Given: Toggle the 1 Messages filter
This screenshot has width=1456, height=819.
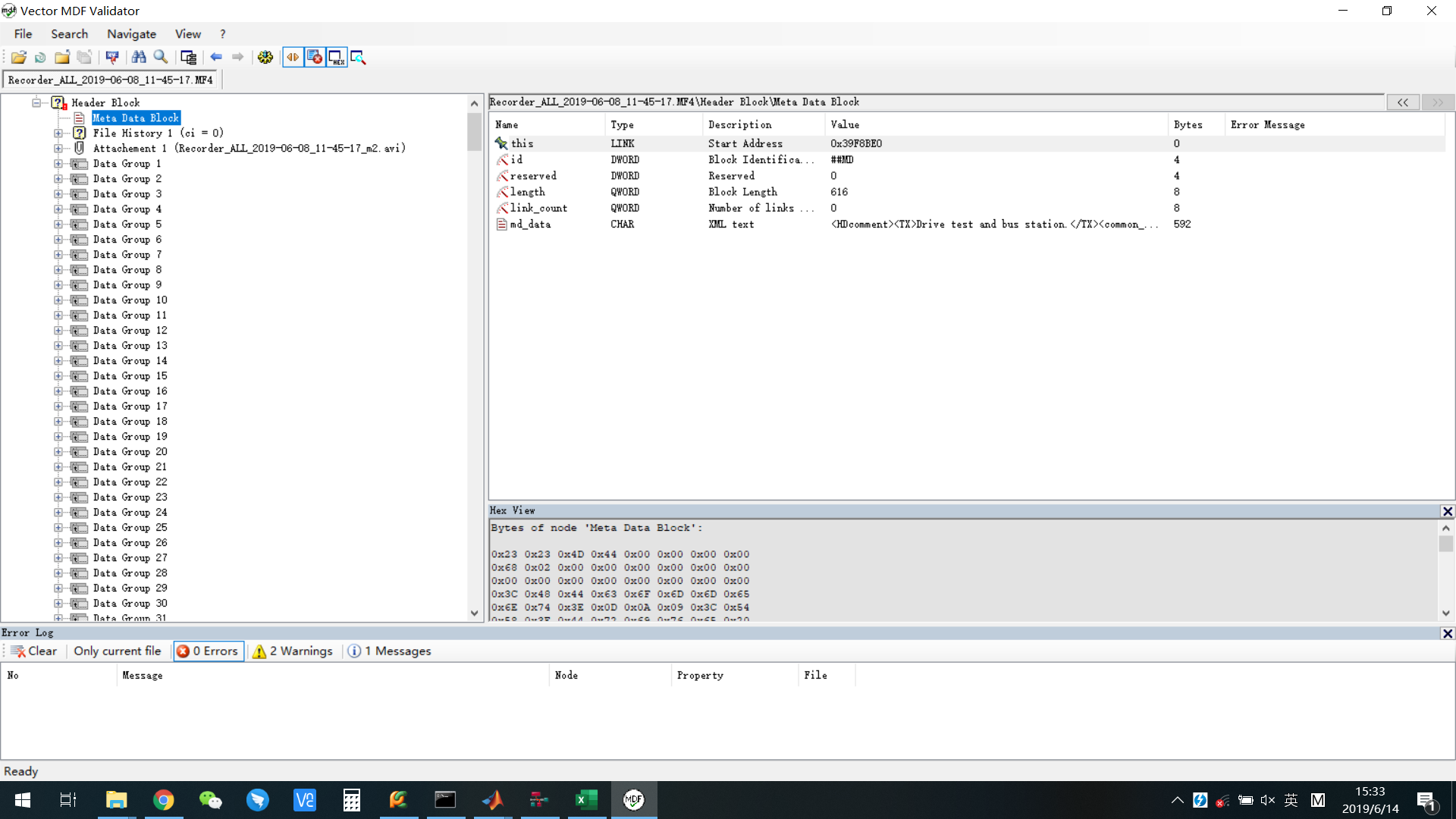Looking at the screenshot, I should click(389, 651).
